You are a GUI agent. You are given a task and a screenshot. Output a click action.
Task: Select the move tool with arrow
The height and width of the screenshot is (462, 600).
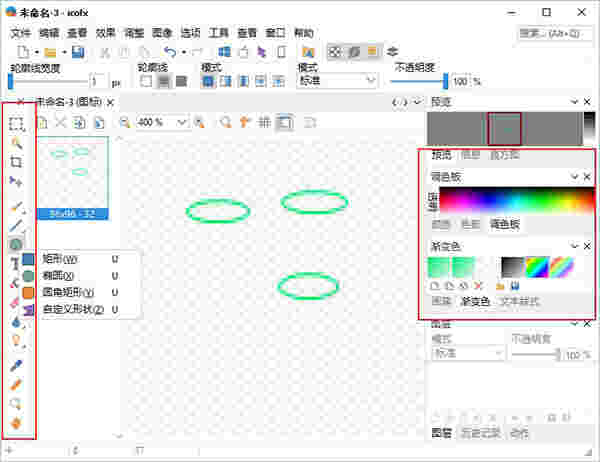pyautogui.click(x=16, y=181)
